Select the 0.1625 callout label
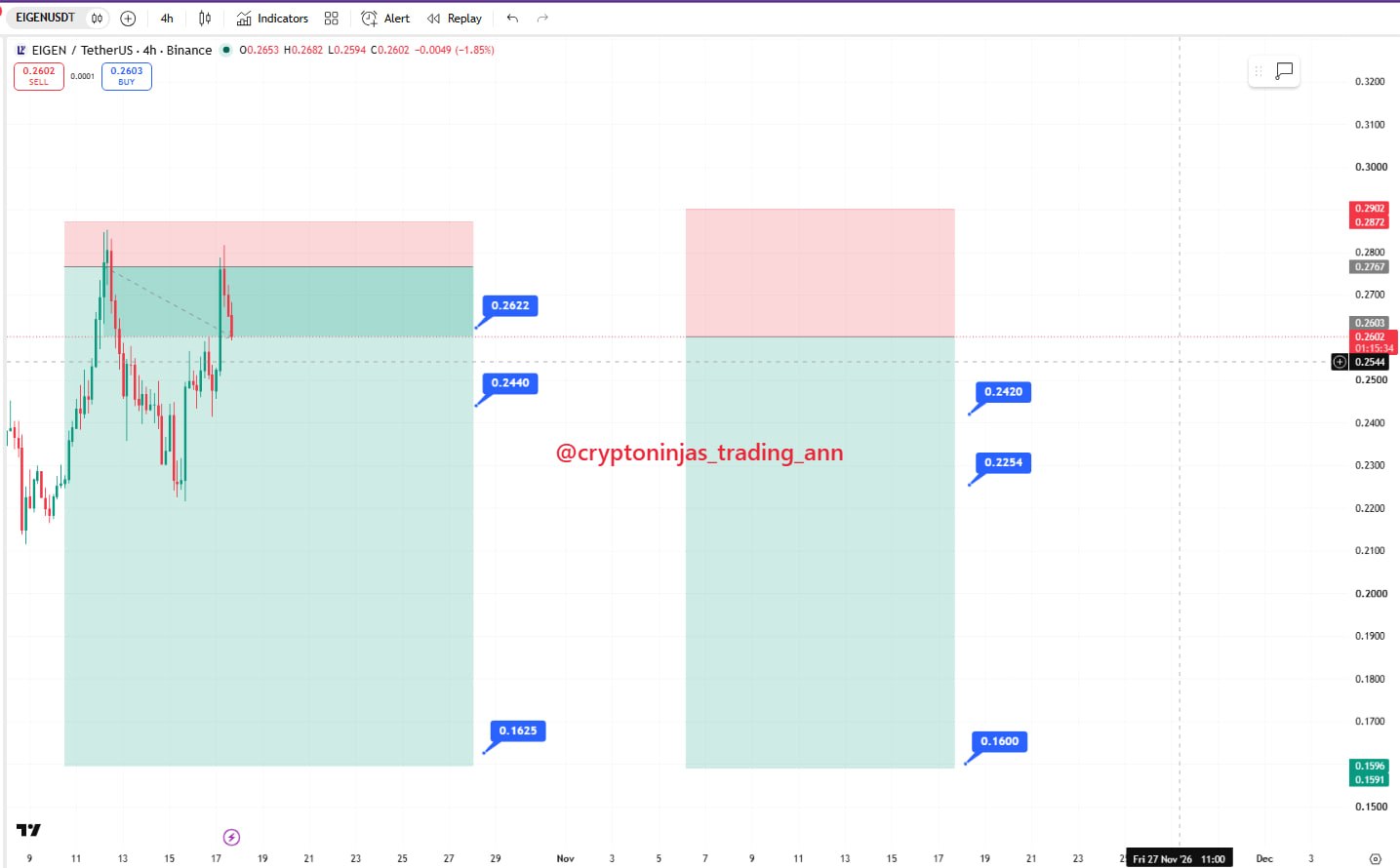1400x868 pixels. tap(518, 730)
